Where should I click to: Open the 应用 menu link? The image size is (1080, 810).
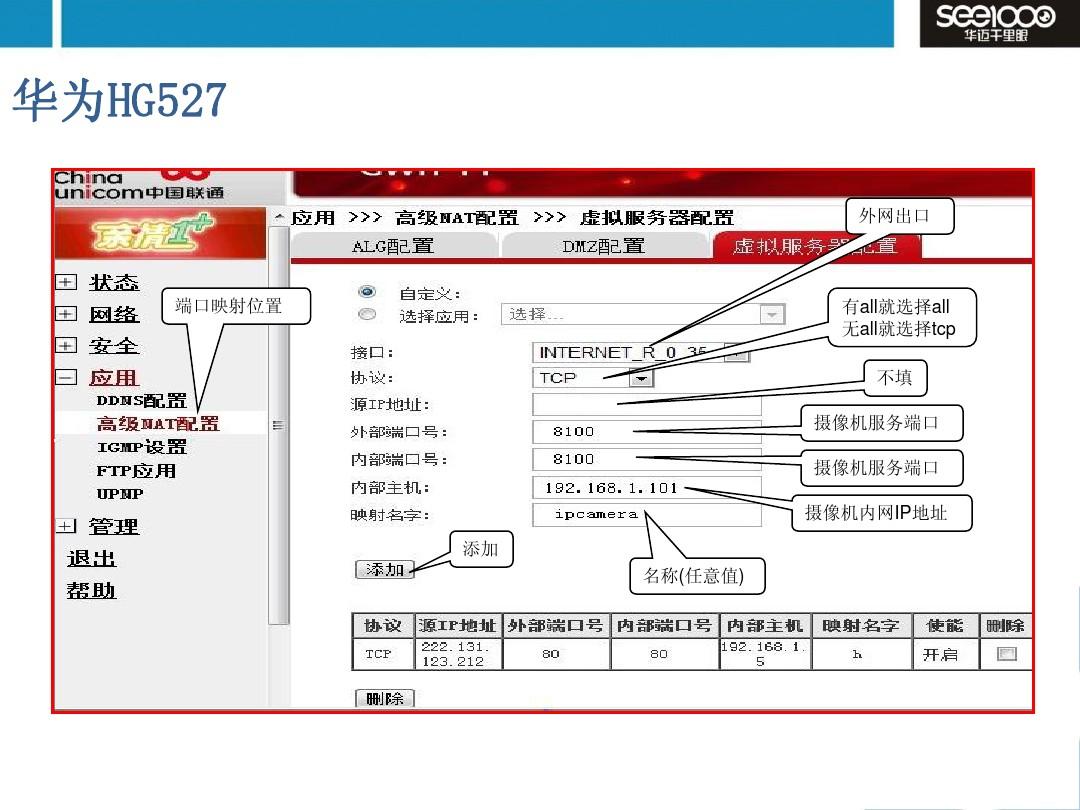point(114,377)
